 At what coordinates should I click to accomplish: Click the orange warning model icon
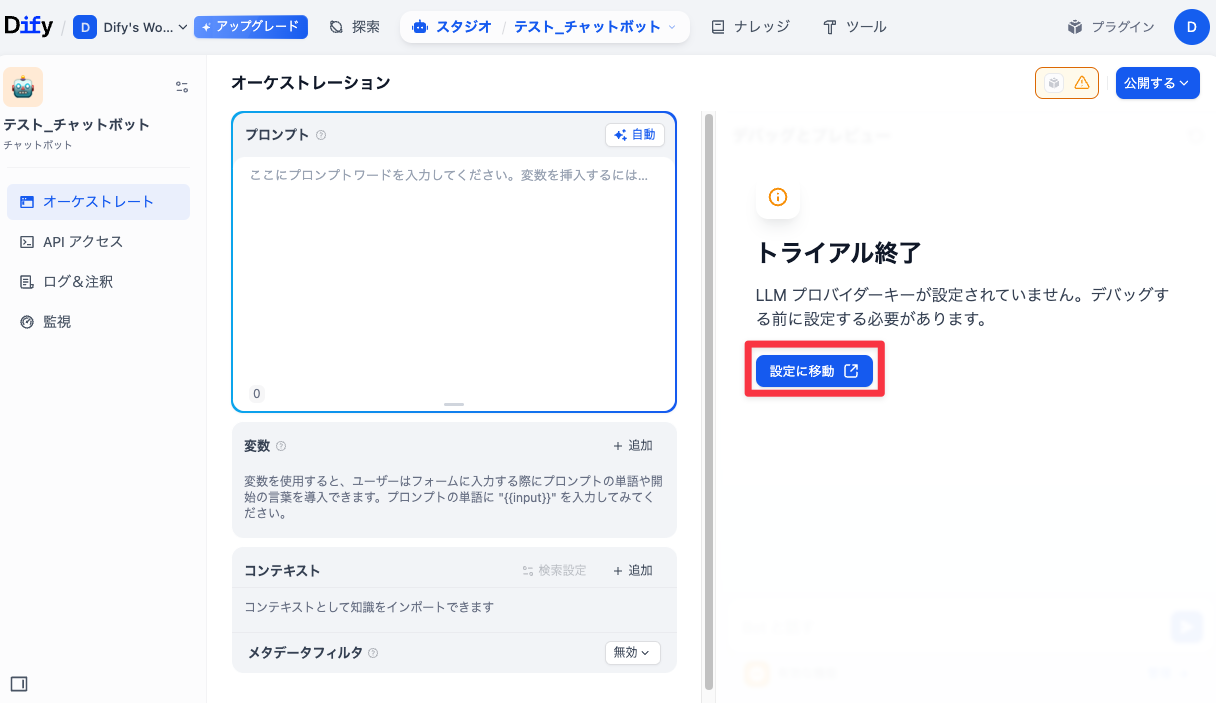point(1067,83)
